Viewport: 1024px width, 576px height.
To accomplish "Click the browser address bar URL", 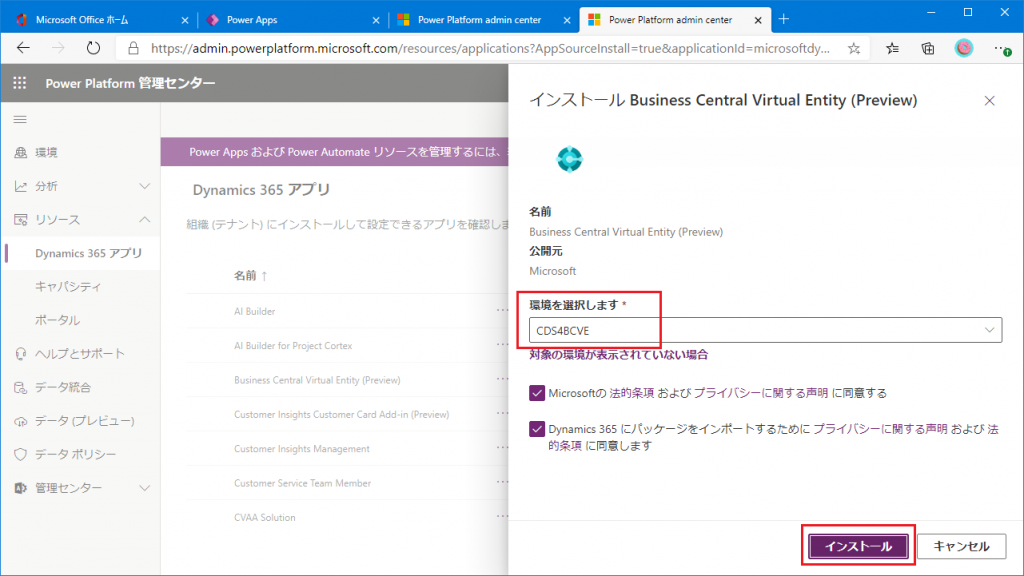I will pyautogui.click(x=490, y=48).
